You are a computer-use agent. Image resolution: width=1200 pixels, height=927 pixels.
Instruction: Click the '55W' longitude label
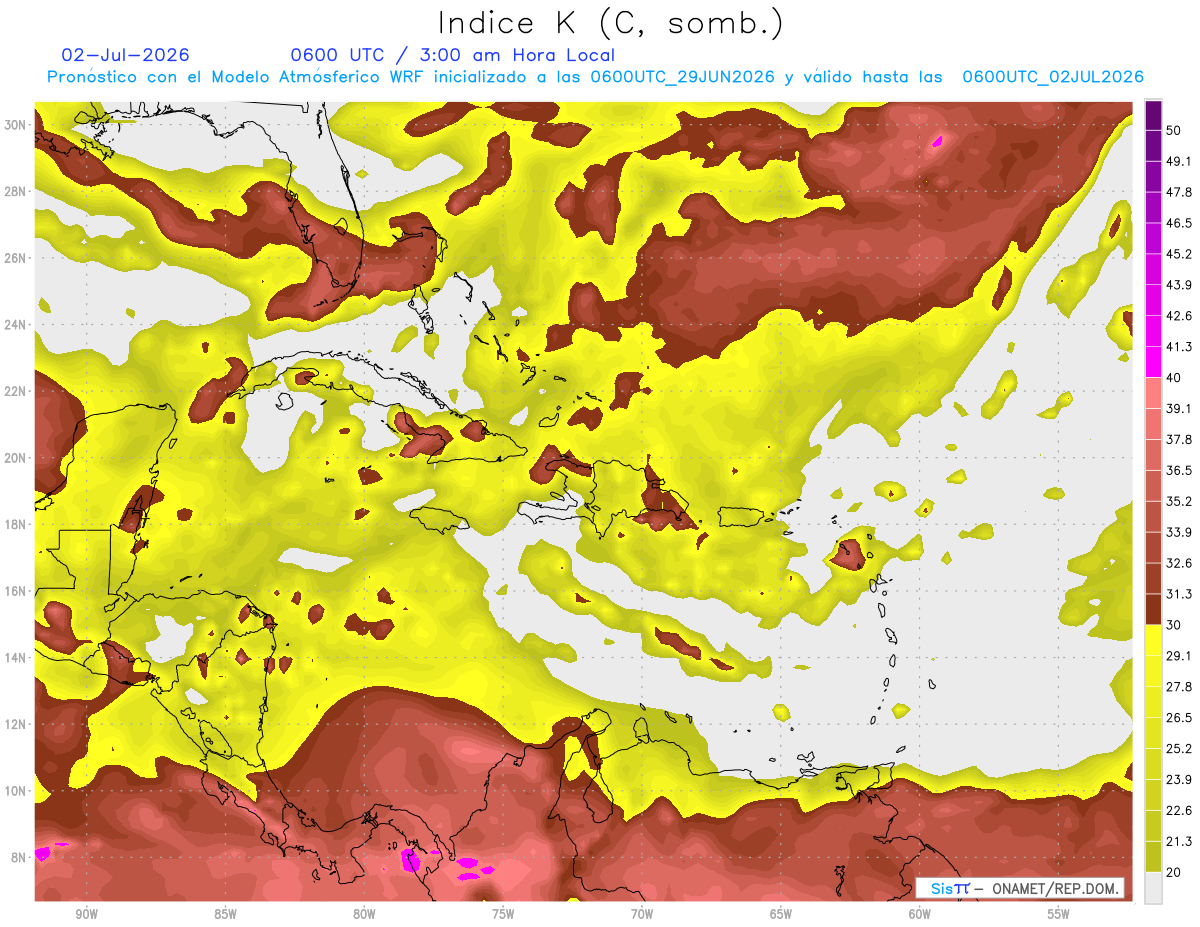point(1058,914)
